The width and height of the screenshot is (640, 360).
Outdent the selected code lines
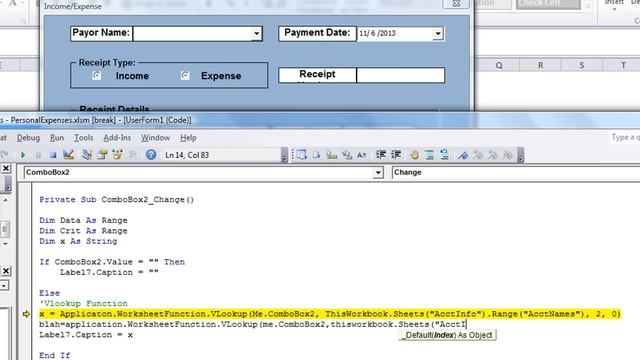396,155
